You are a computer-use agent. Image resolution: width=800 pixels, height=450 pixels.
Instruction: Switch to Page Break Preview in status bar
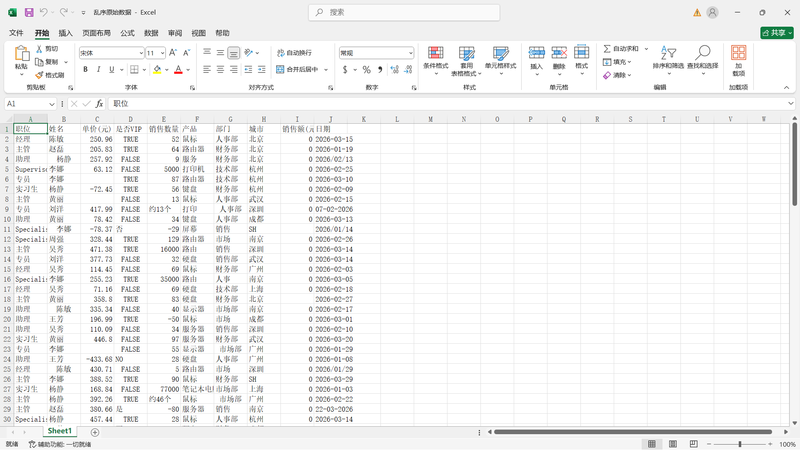(693, 444)
